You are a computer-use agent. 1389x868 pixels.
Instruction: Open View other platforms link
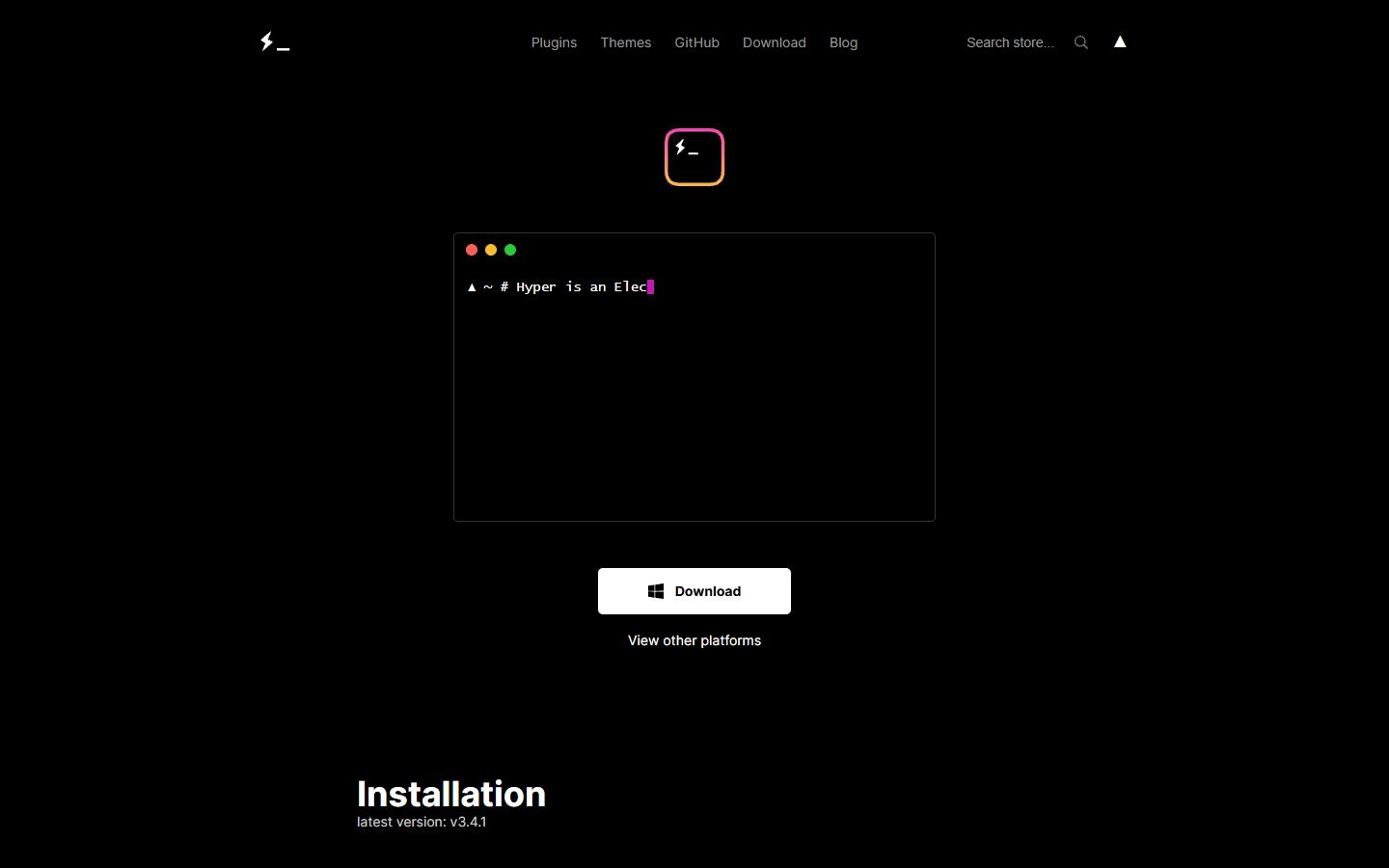pyautogui.click(x=694, y=640)
